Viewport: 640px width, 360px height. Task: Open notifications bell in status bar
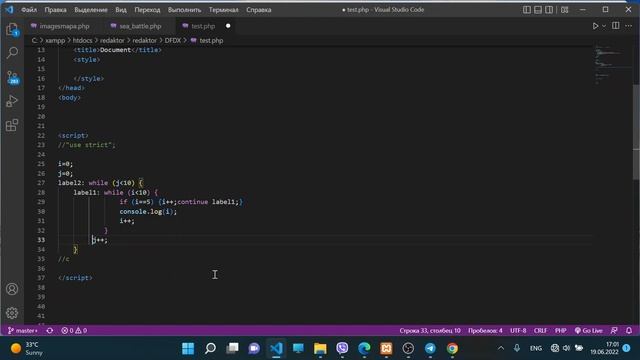[629, 330]
